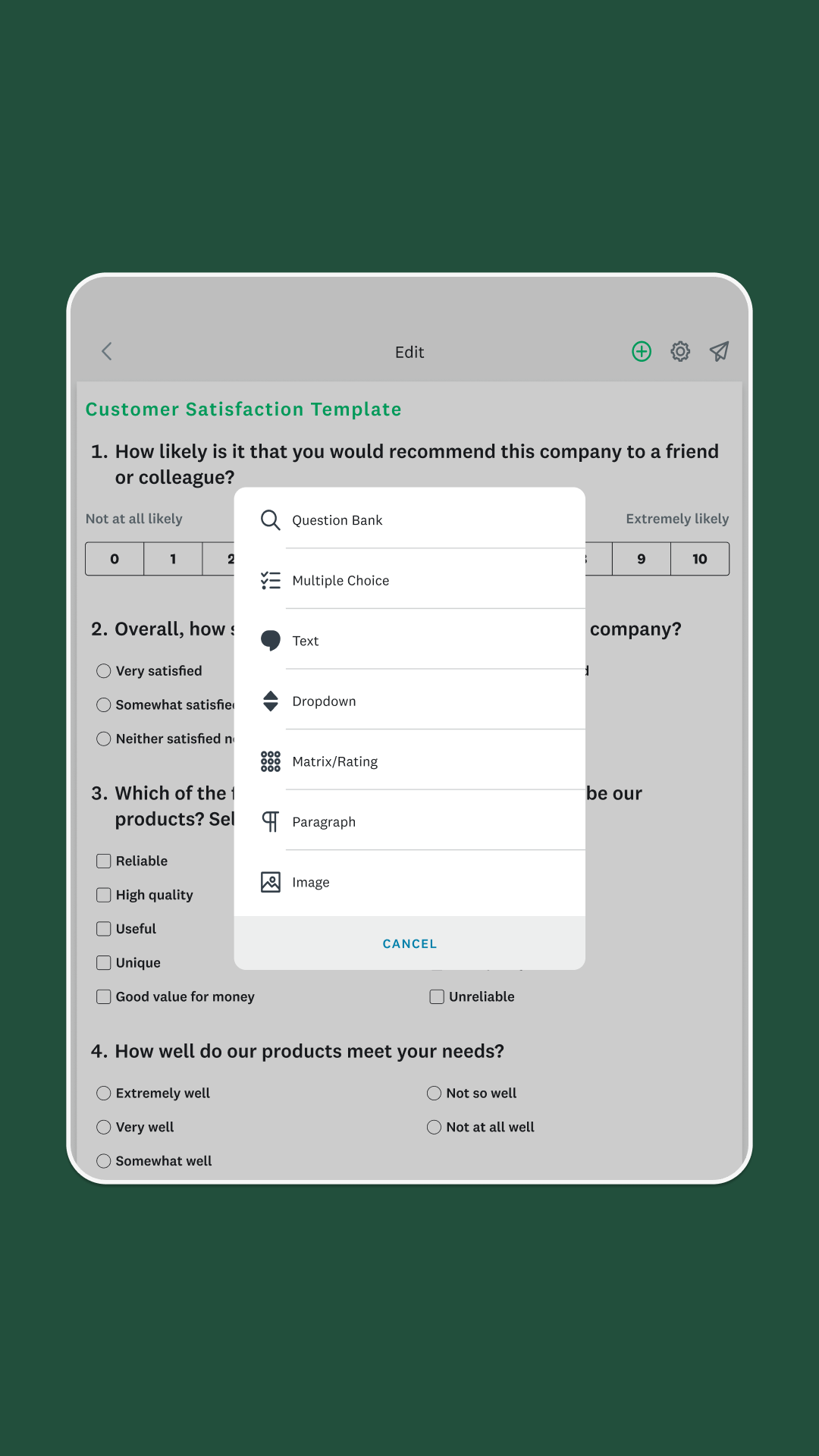The height and width of the screenshot is (1456, 819).
Task: Click the Text speech bubble icon
Action: click(271, 641)
